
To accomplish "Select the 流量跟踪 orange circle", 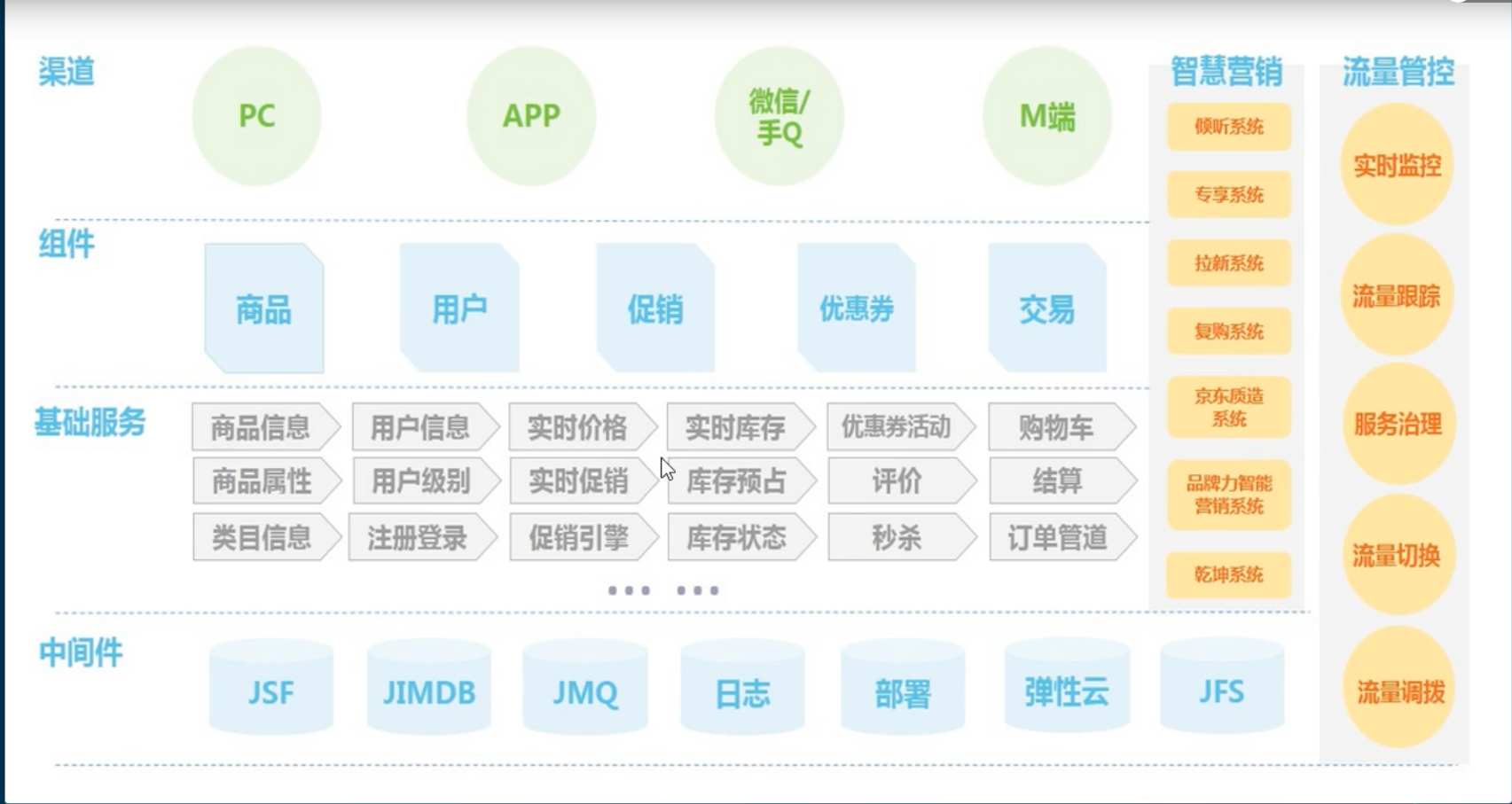I will pyautogui.click(x=1398, y=295).
